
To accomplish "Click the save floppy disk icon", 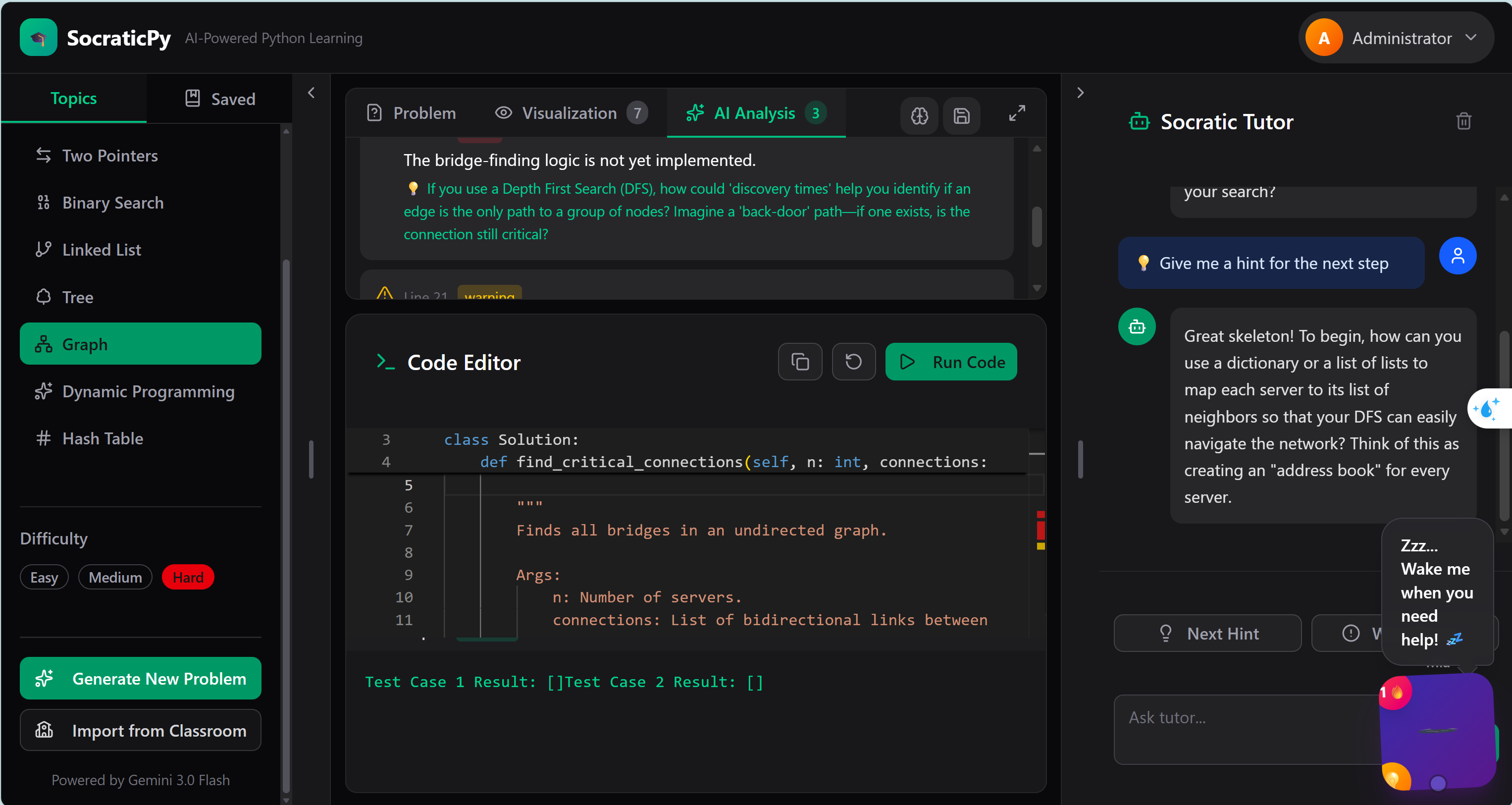I will [x=961, y=115].
